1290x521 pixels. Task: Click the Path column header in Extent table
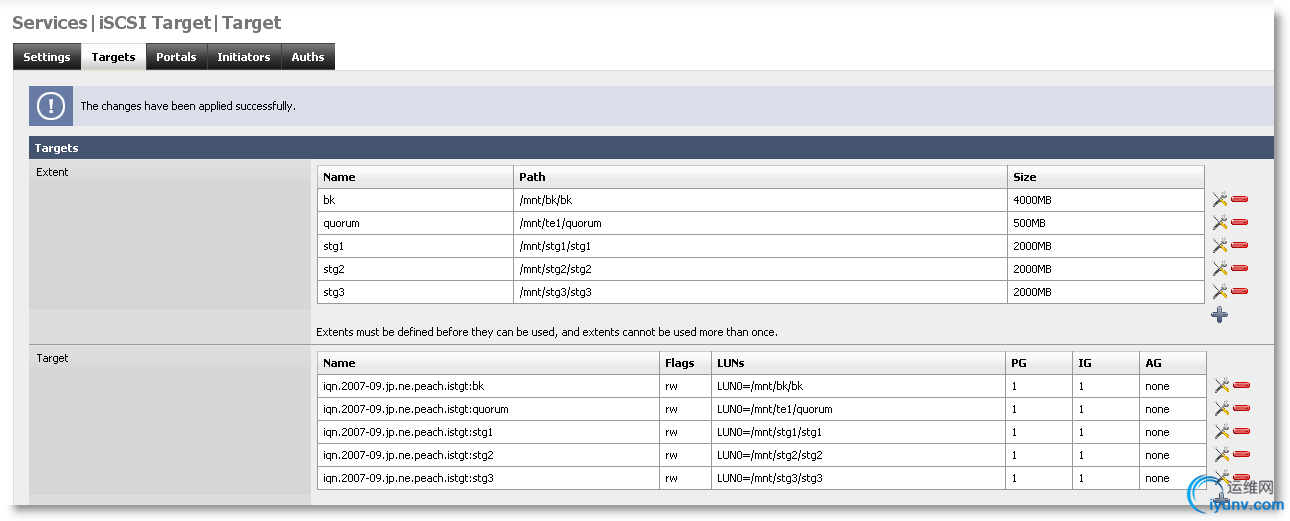coord(761,177)
